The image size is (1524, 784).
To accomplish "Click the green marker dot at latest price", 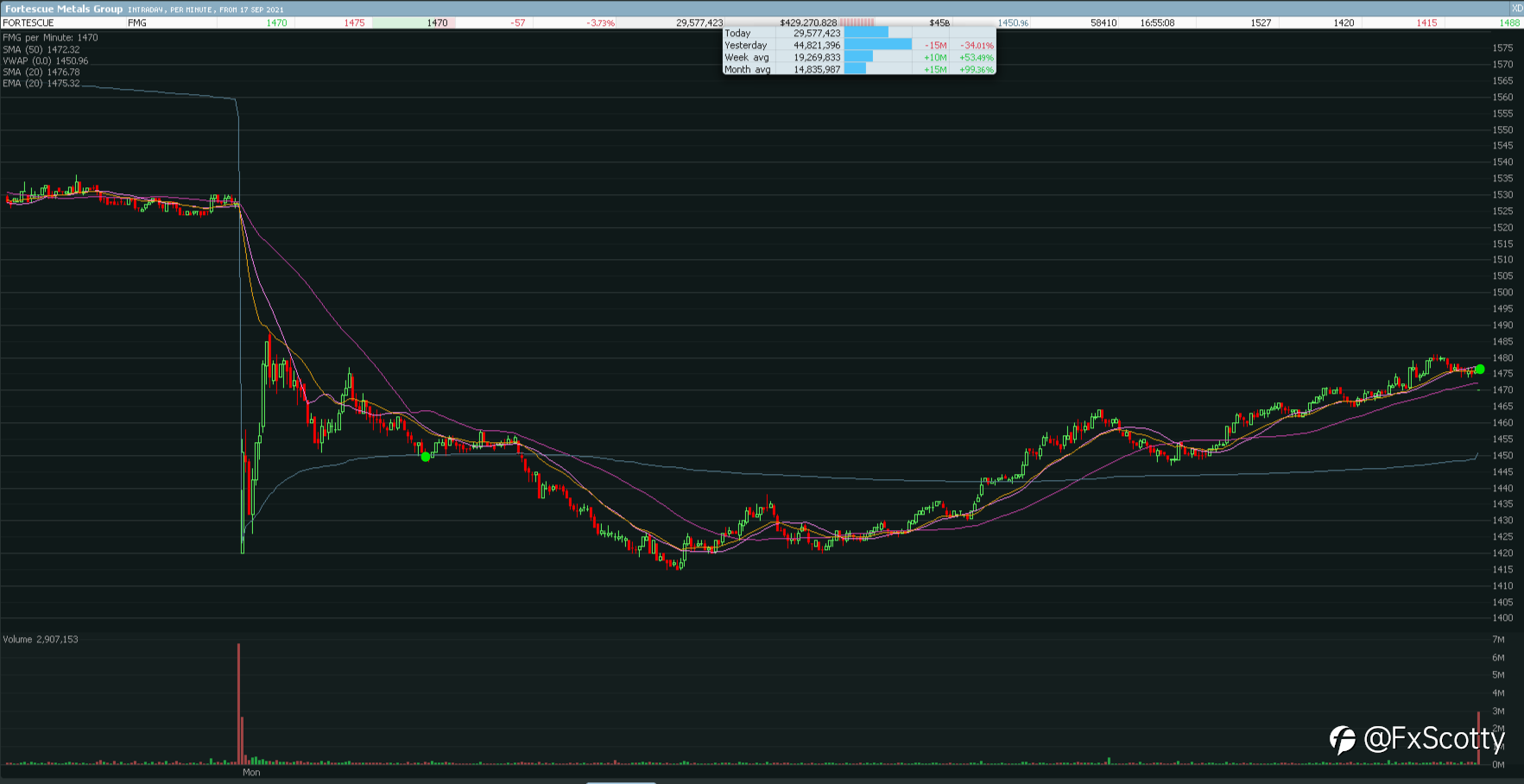I will [x=1479, y=370].
